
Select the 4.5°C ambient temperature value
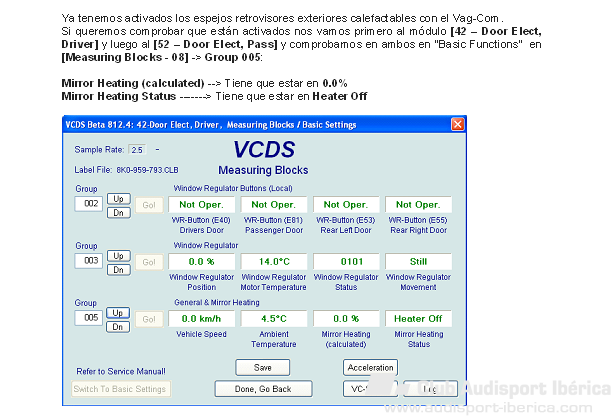point(274,319)
